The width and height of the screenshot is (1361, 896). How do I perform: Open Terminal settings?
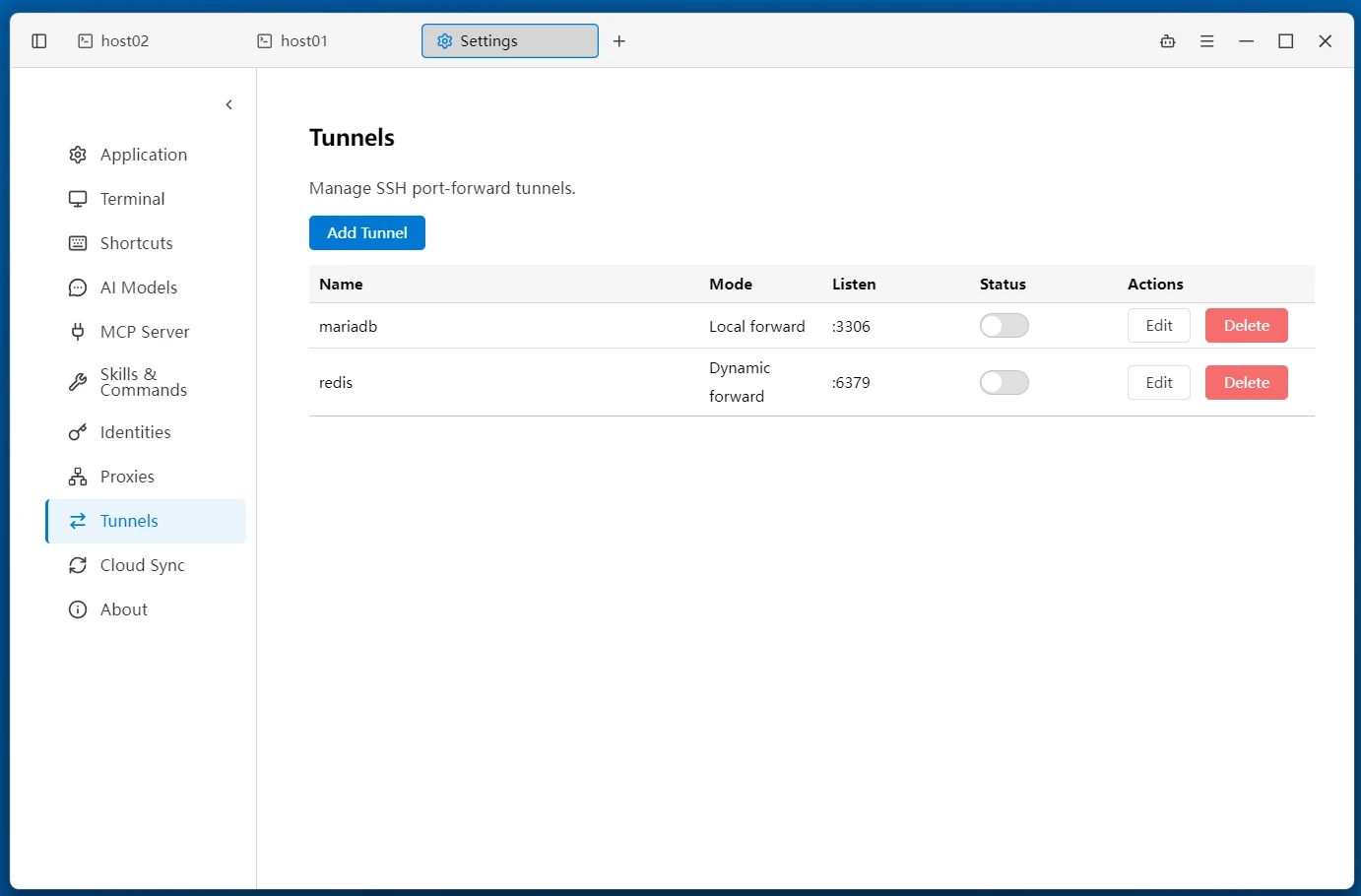click(x=146, y=199)
